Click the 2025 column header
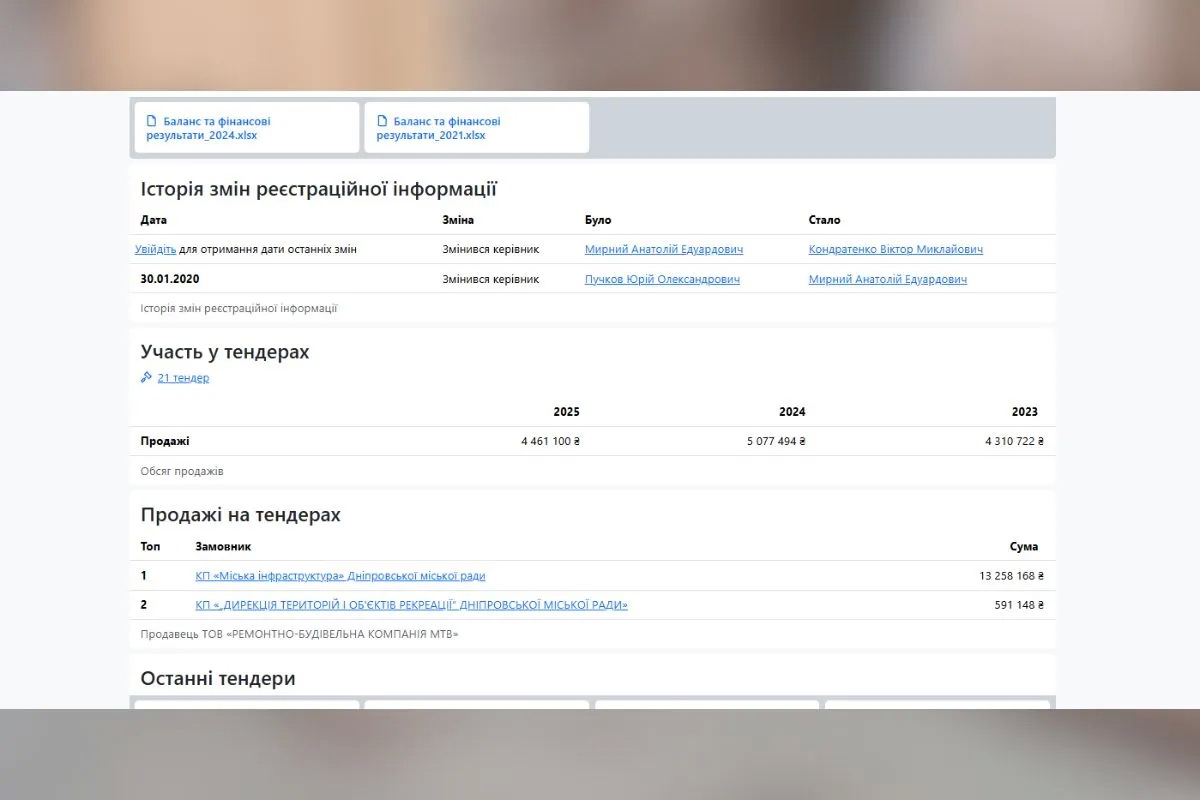The height and width of the screenshot is (800, 1200). (x=566, y=412)
